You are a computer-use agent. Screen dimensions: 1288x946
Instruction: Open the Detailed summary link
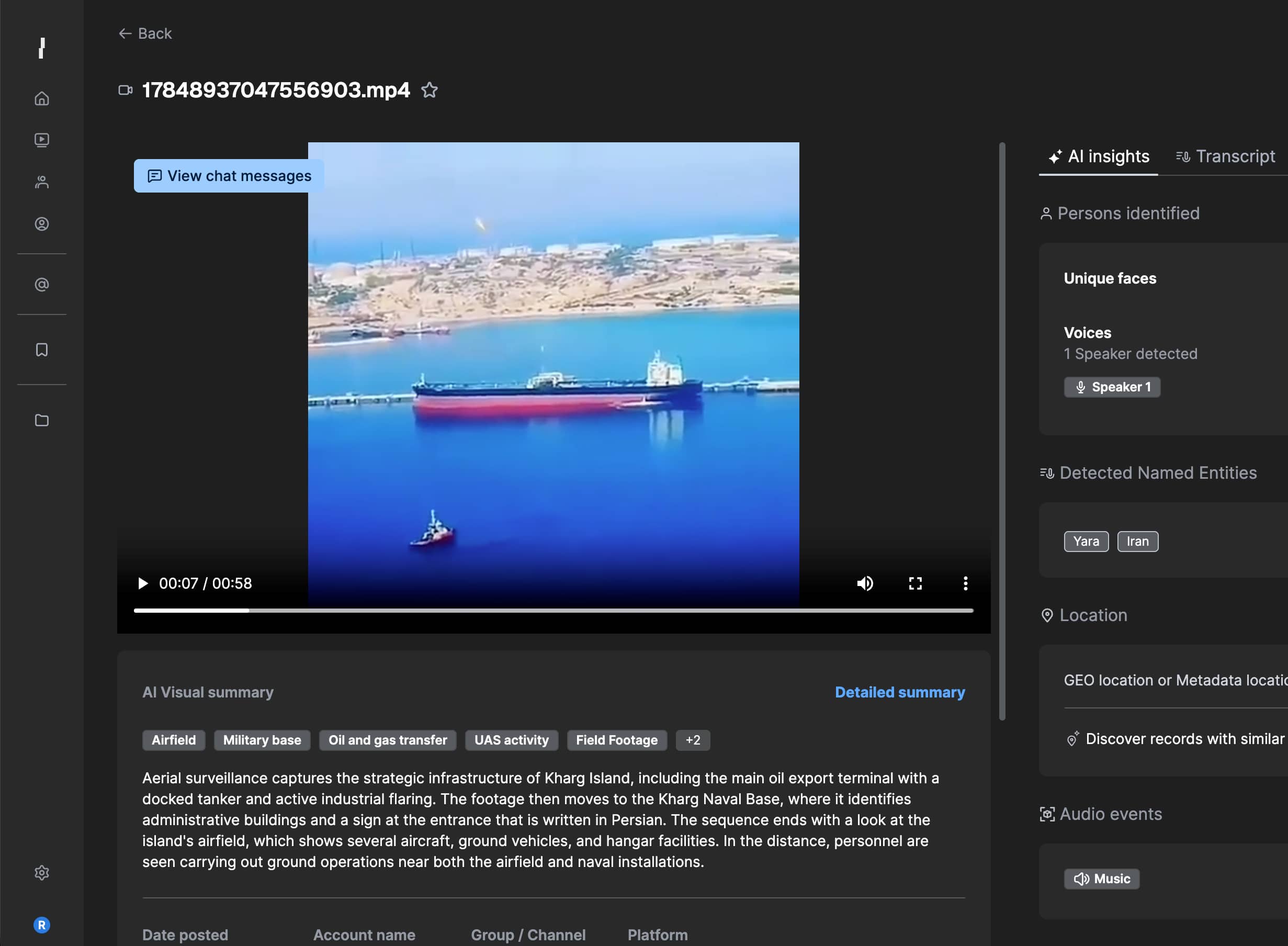[900, 692]
